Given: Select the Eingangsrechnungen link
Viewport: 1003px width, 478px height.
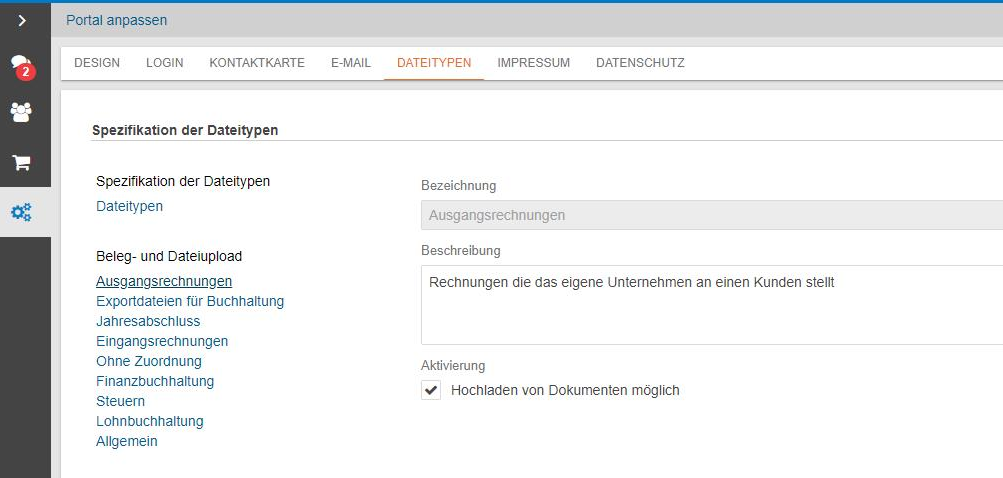Looking at the screenshot, I should pos(162,342).
